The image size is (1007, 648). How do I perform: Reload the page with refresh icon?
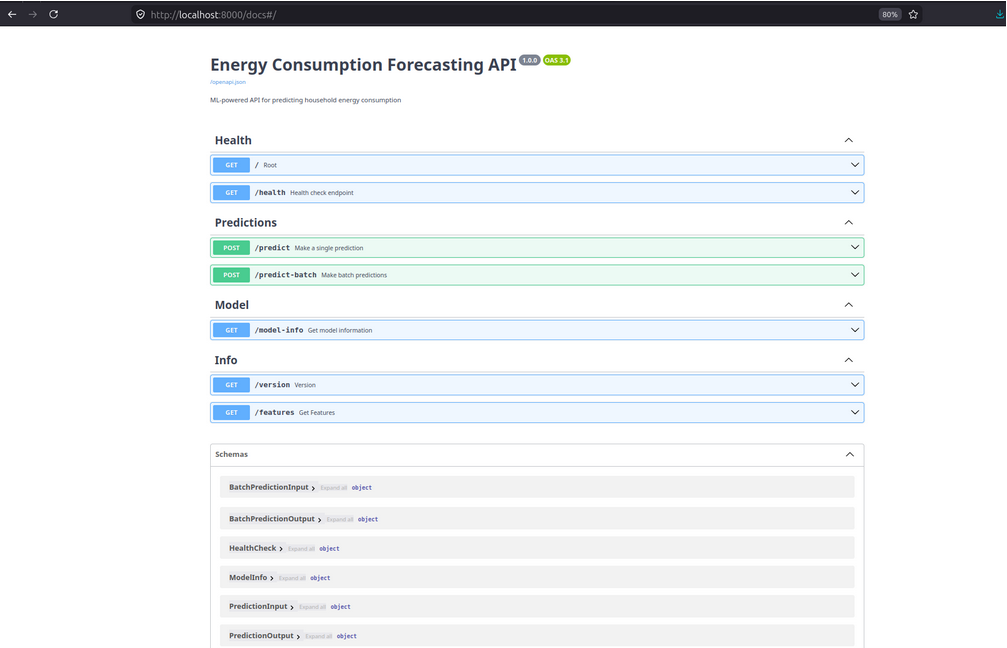pyautogui.click(x=54, y=14)
